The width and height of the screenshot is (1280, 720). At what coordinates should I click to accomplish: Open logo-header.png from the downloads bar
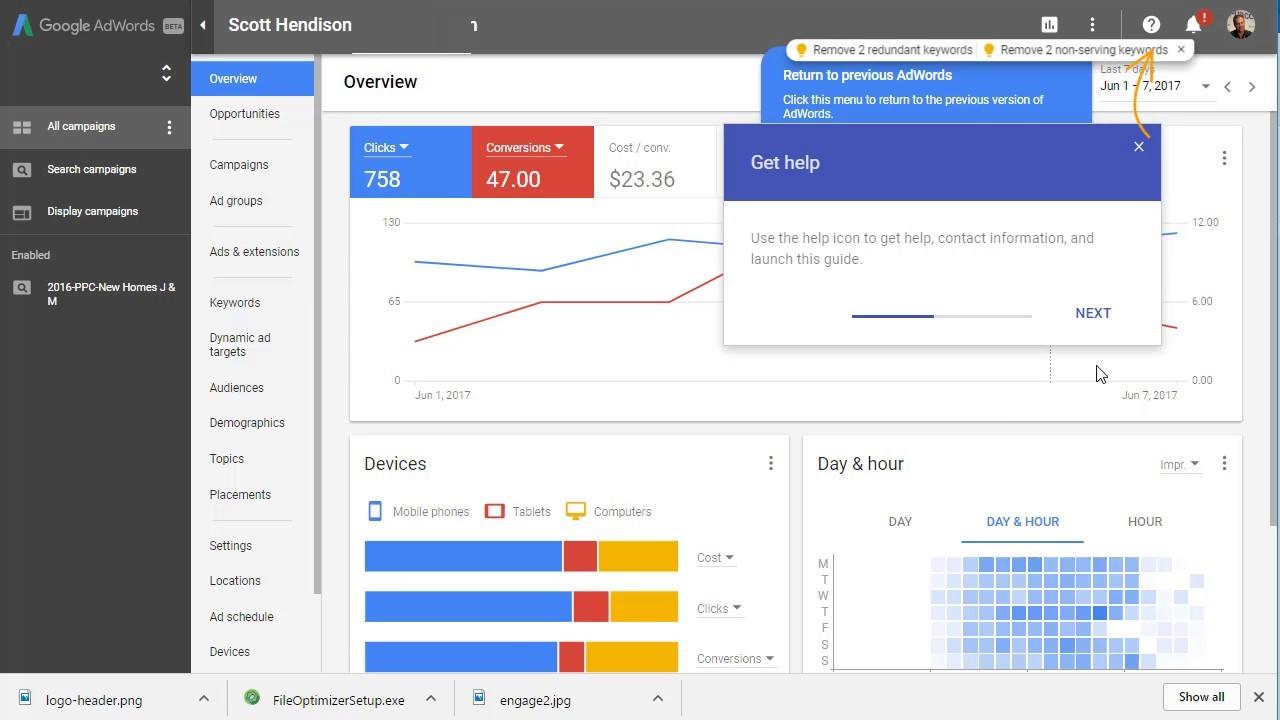point(93,700)
